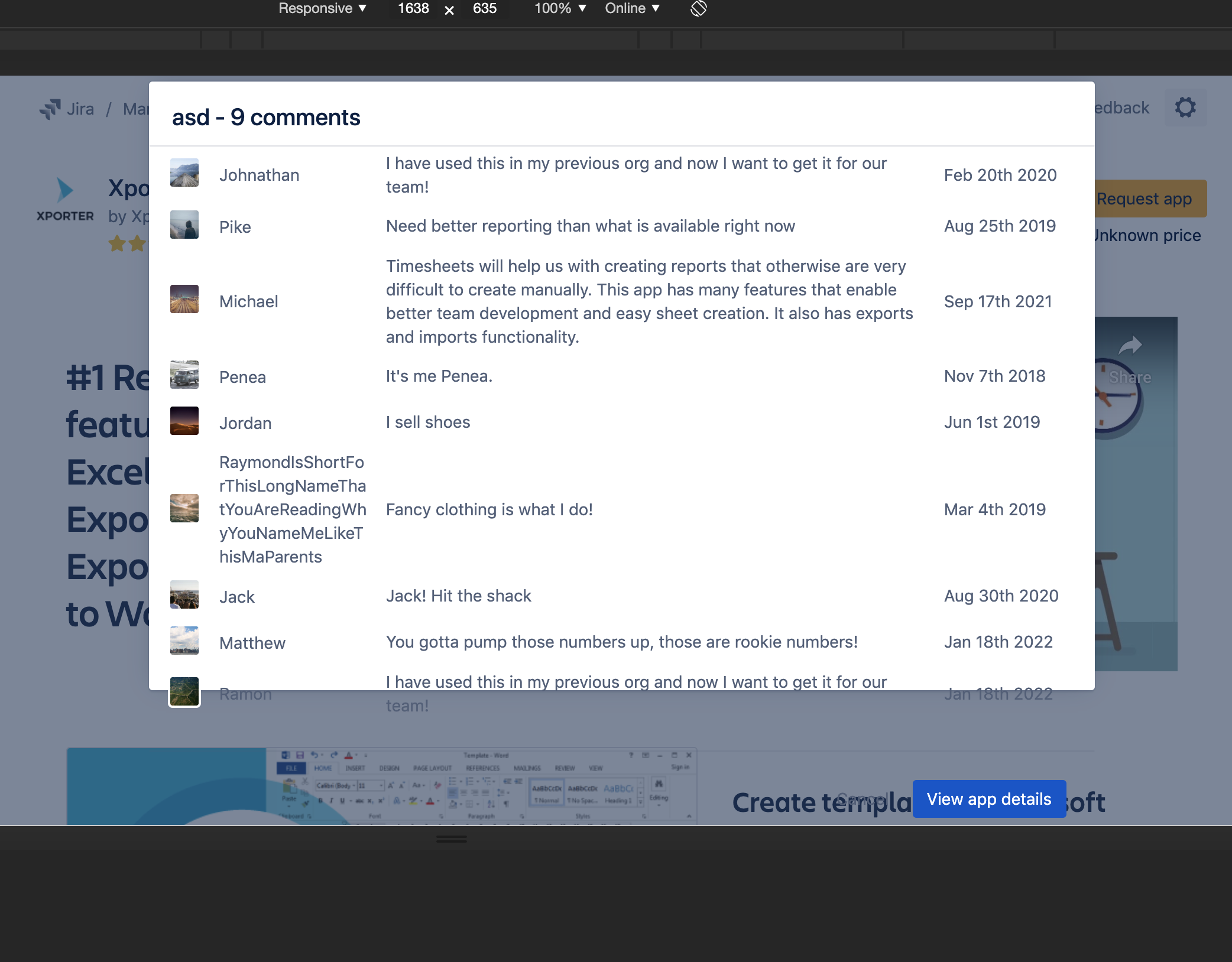Click comment "Fancy clothing is what I do!"
This screenshot has height=962, width=1232.
tap(489, 509)
